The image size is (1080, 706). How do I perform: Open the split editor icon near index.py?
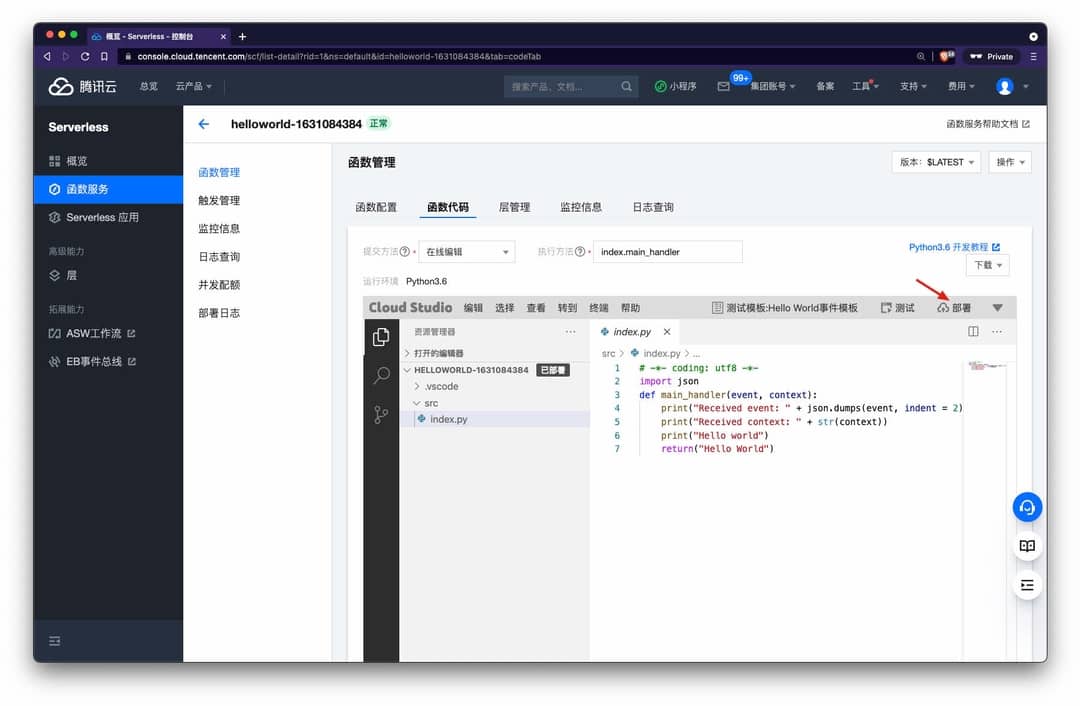click(972, 331)
